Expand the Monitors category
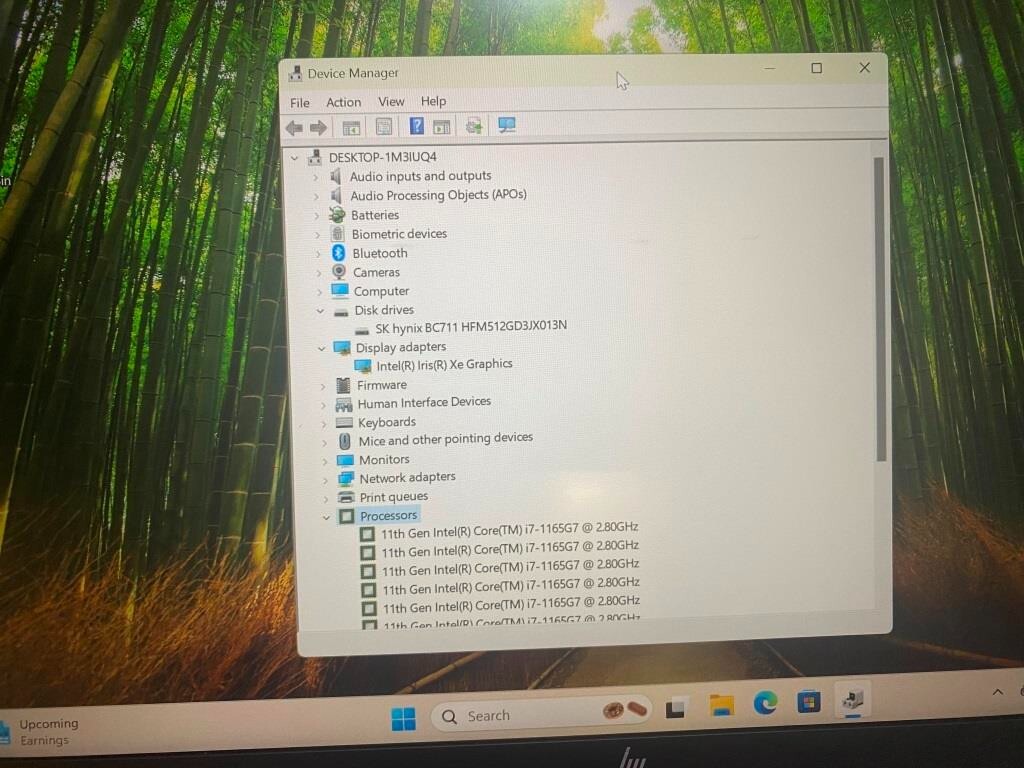This screenshot has width=1024, height=768. [325, 461]
